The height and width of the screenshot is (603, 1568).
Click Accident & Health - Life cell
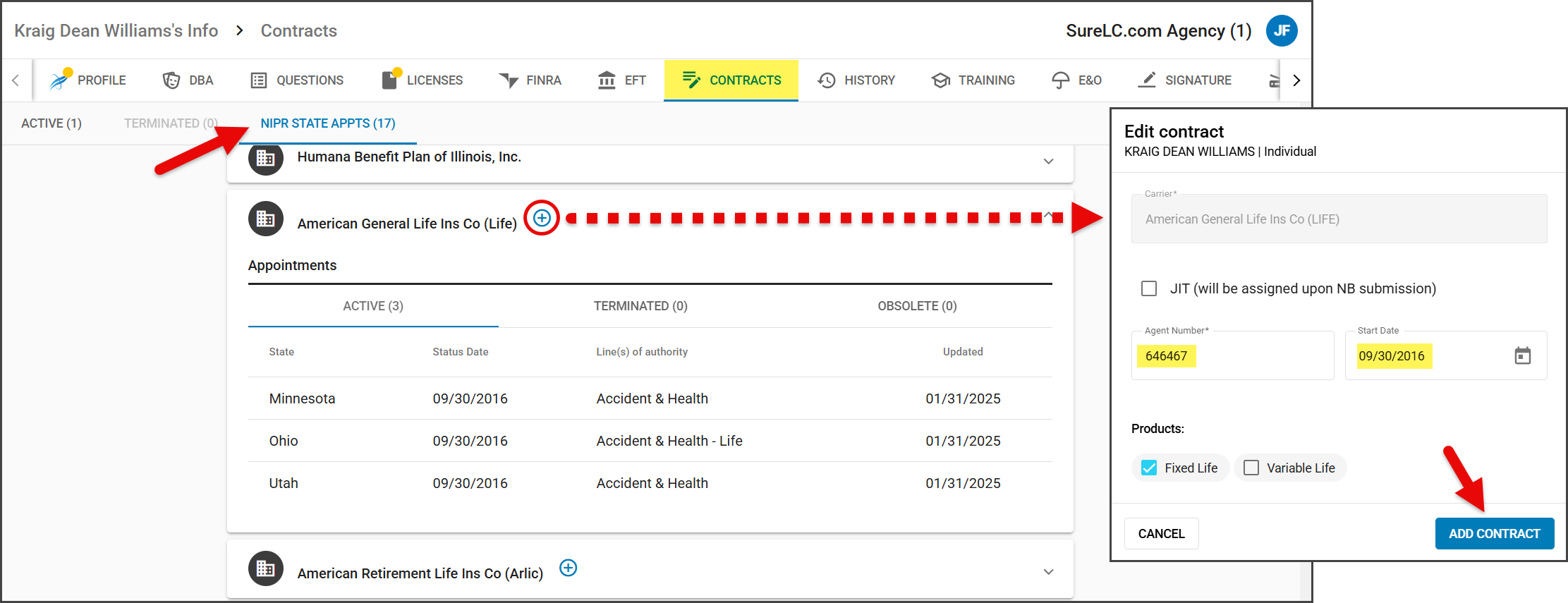[x=669, y=441]
